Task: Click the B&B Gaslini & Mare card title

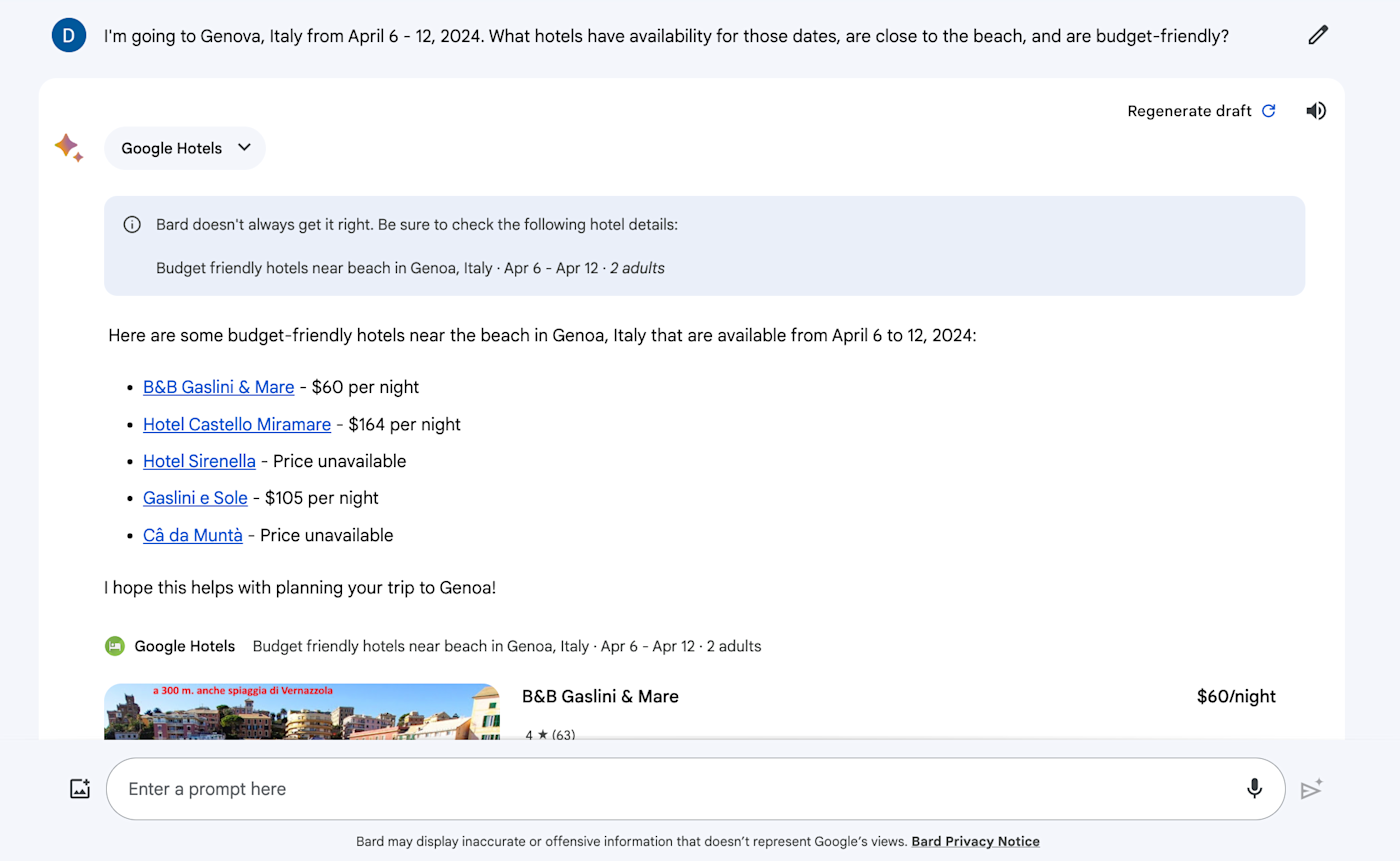Action: (x=600, y=697)
